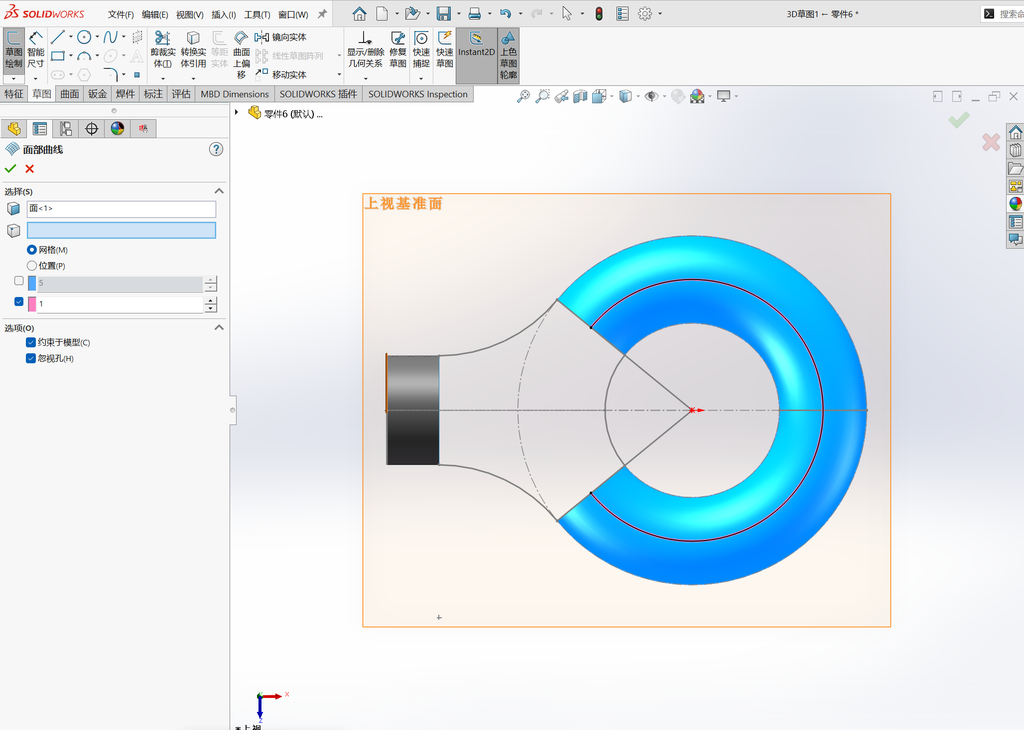Collapse the 选择(S) section
The width and height of the screenshot is (1024, 730).
(219, 191)
